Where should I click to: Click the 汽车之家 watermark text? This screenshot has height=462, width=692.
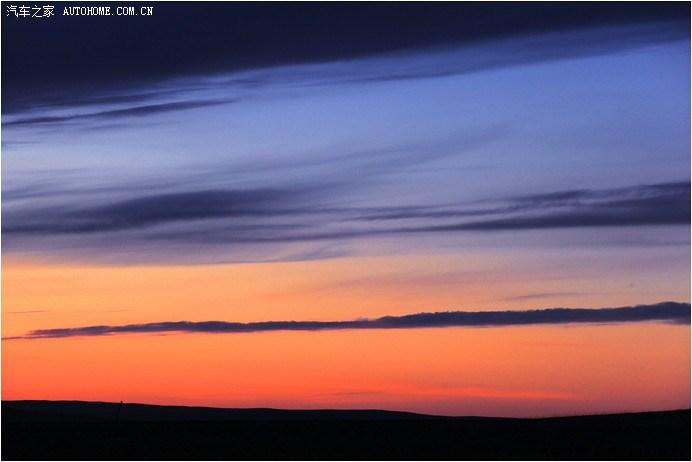tap(30, 11)
